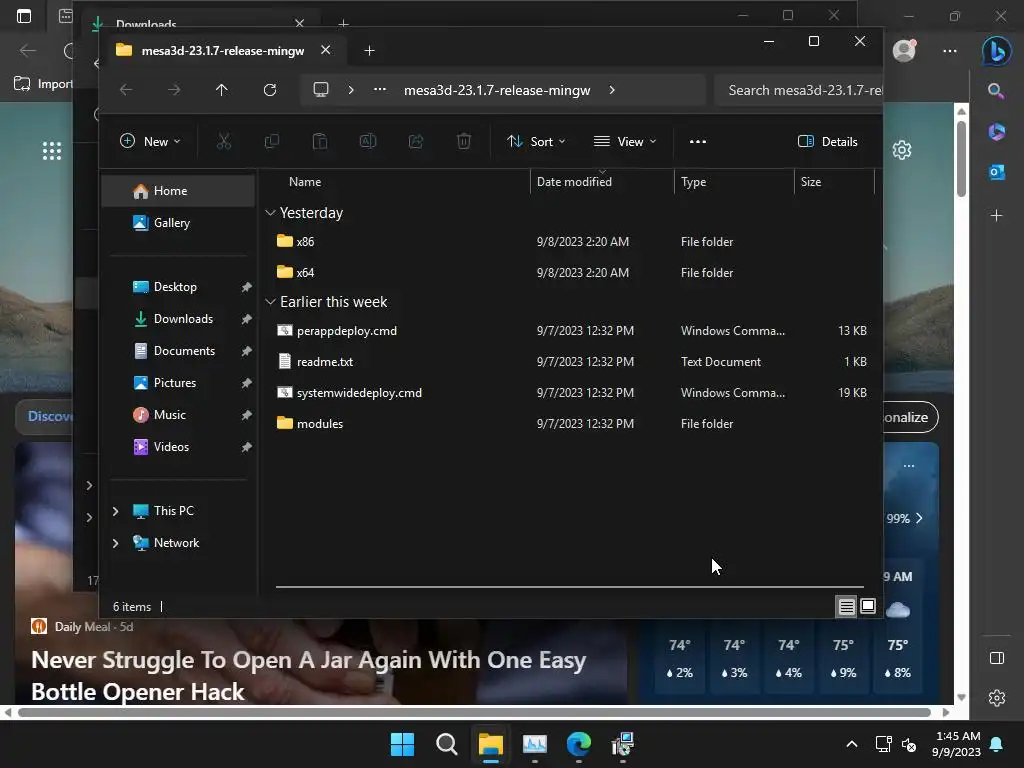Collapse the Yesterday group
Image resolution: width=1024 pixels, height=768 pixels.
pos(270,213)
